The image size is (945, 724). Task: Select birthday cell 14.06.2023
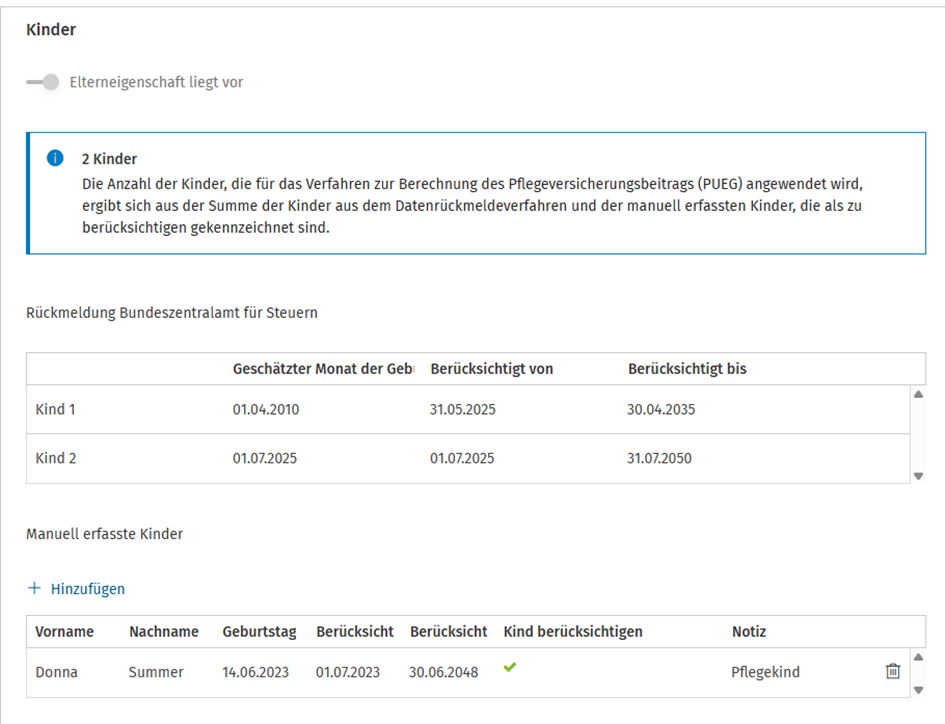[256, 672]
